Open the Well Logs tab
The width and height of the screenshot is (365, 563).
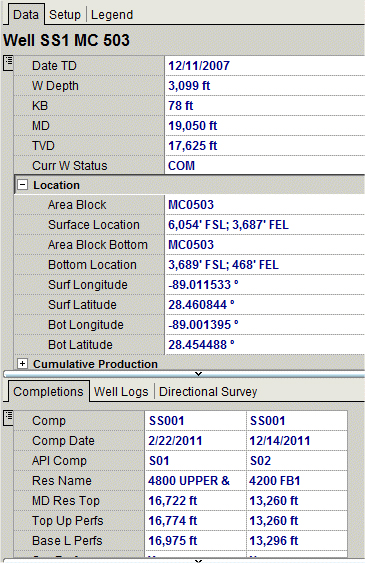click(121, 392)
